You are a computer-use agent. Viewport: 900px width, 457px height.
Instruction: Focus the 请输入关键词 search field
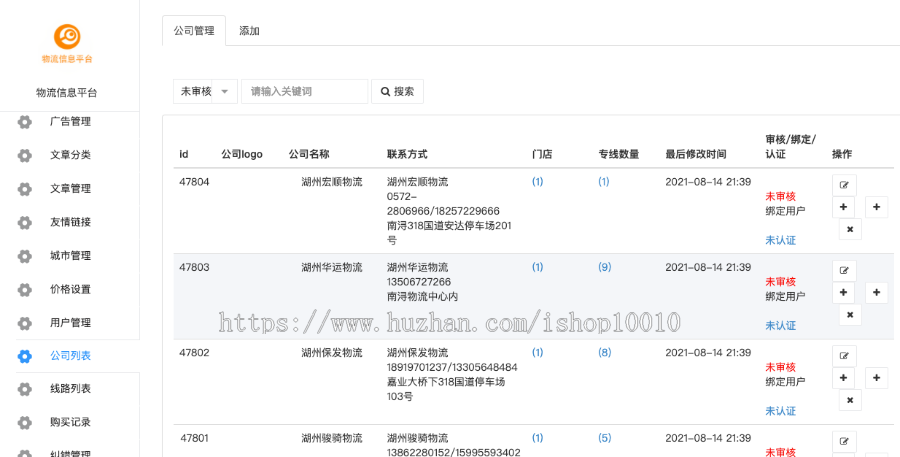(305, 91)
